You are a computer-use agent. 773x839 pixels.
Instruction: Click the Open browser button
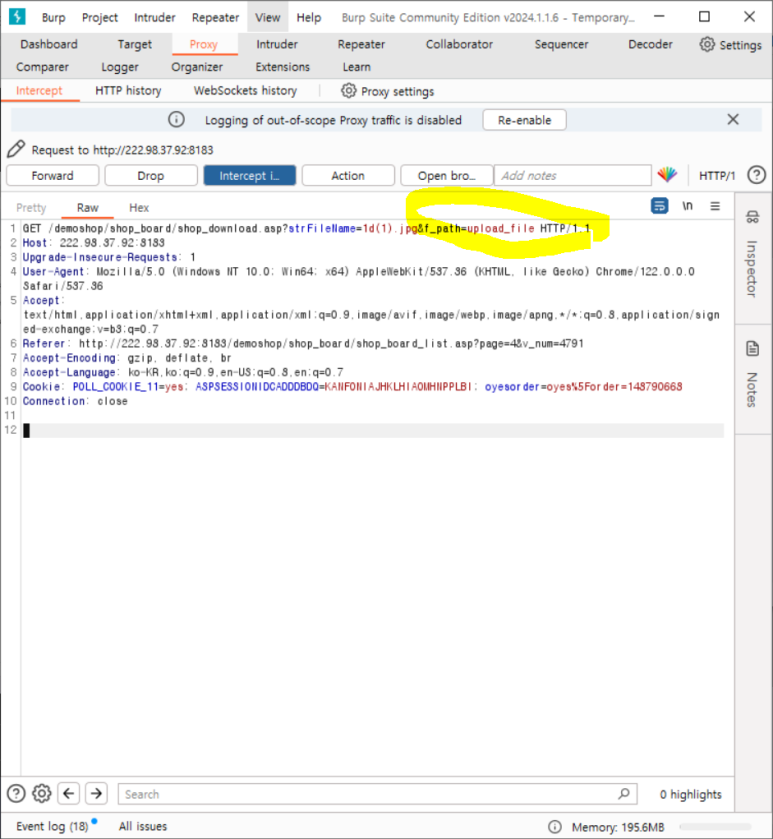(x=446, y=176)
